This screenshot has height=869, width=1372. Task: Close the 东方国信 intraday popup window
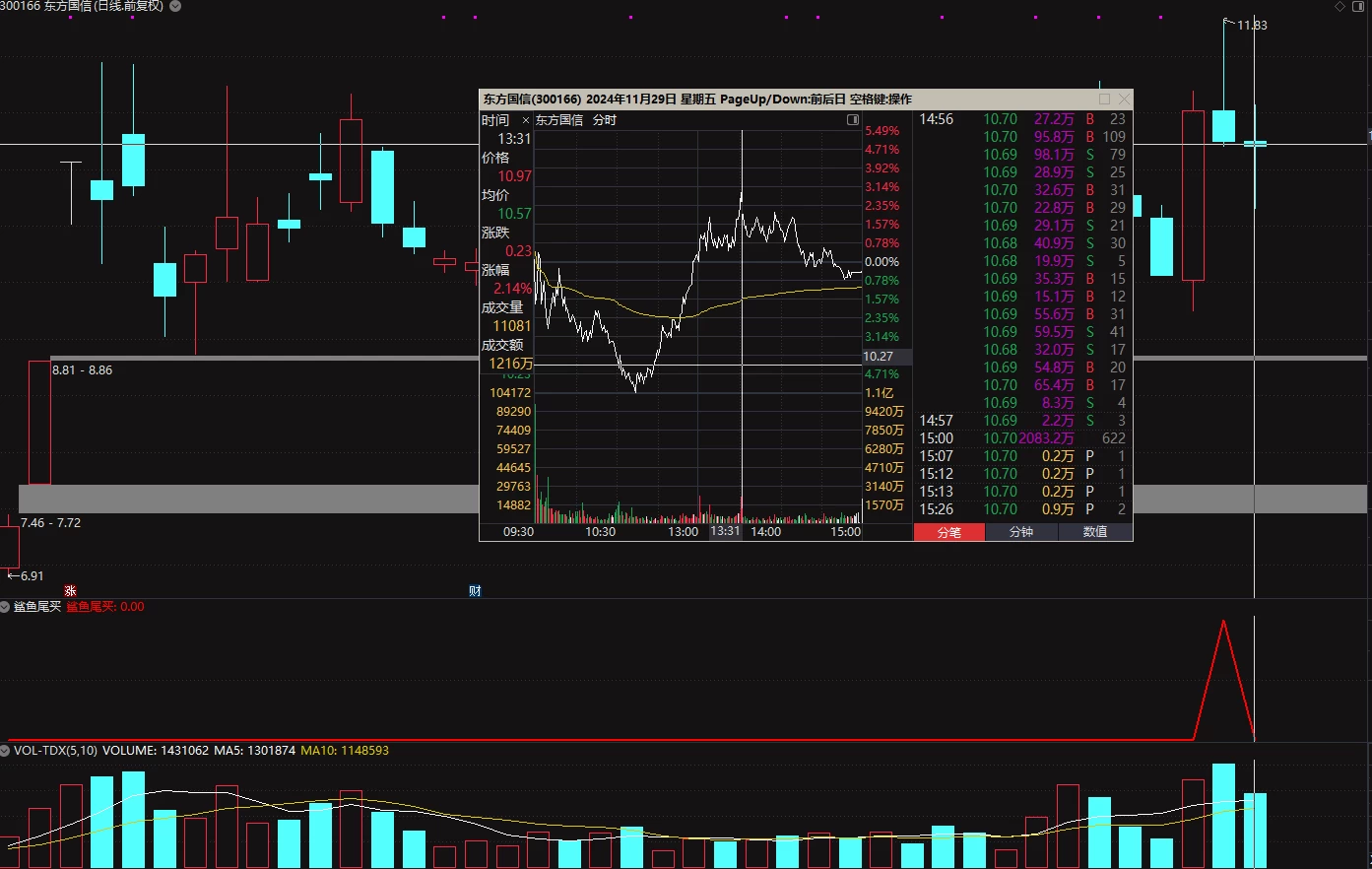[1124, 99]
